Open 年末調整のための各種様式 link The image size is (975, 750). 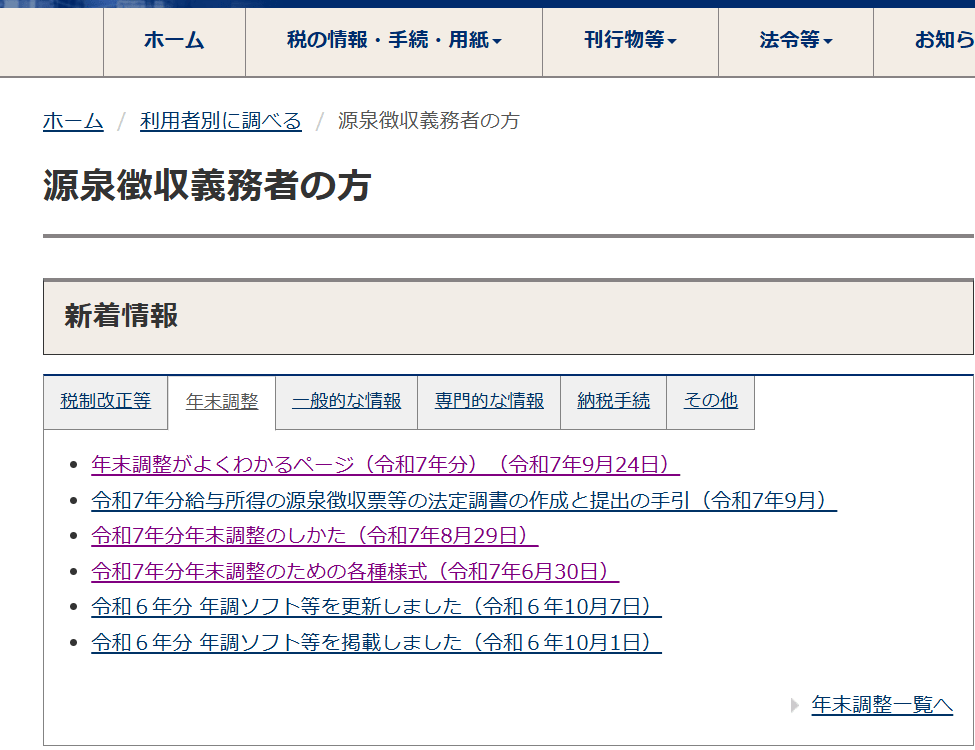(x=354, y=572)
